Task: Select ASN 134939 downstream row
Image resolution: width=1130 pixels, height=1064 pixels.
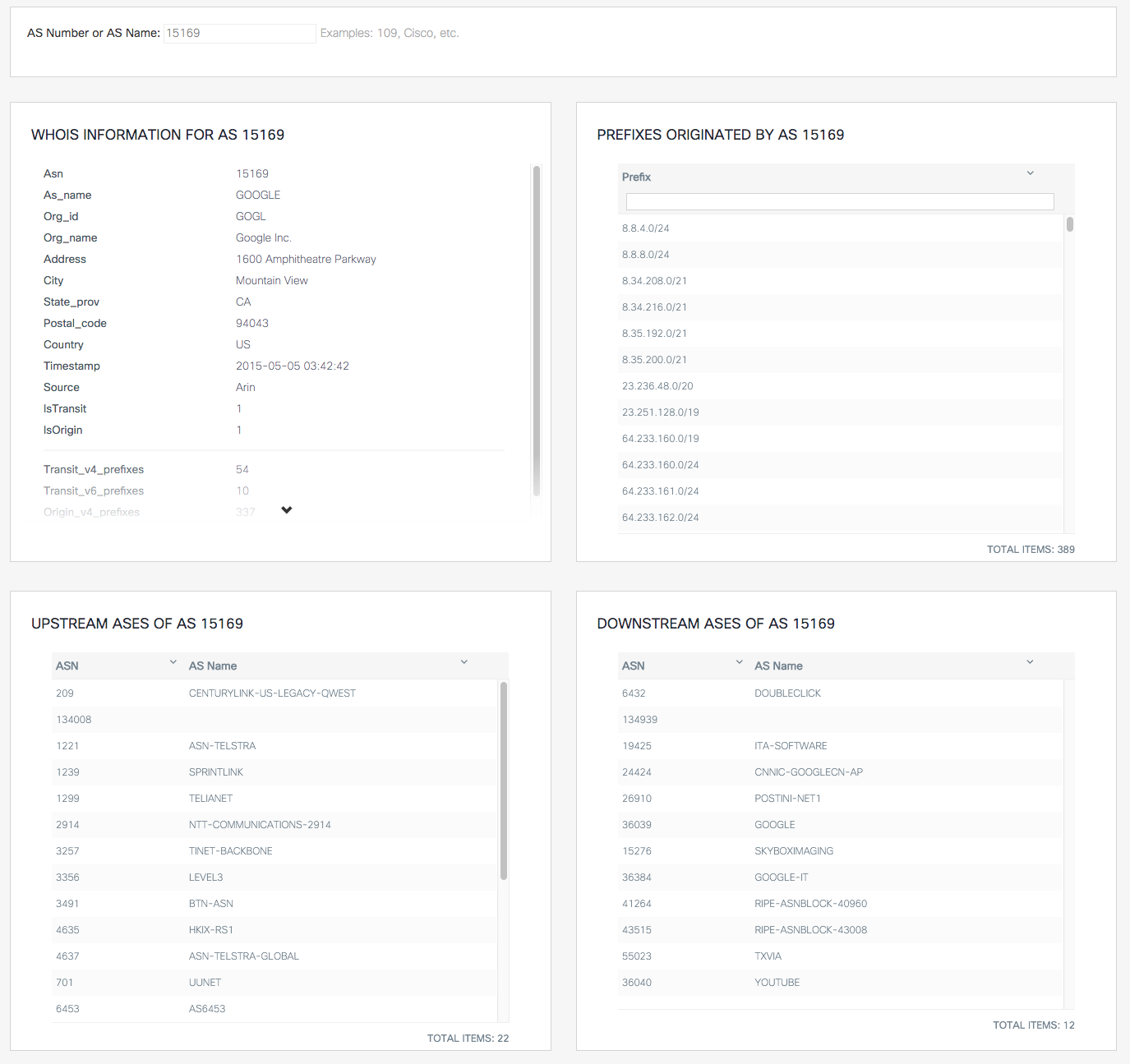Action: coord(840,720)
